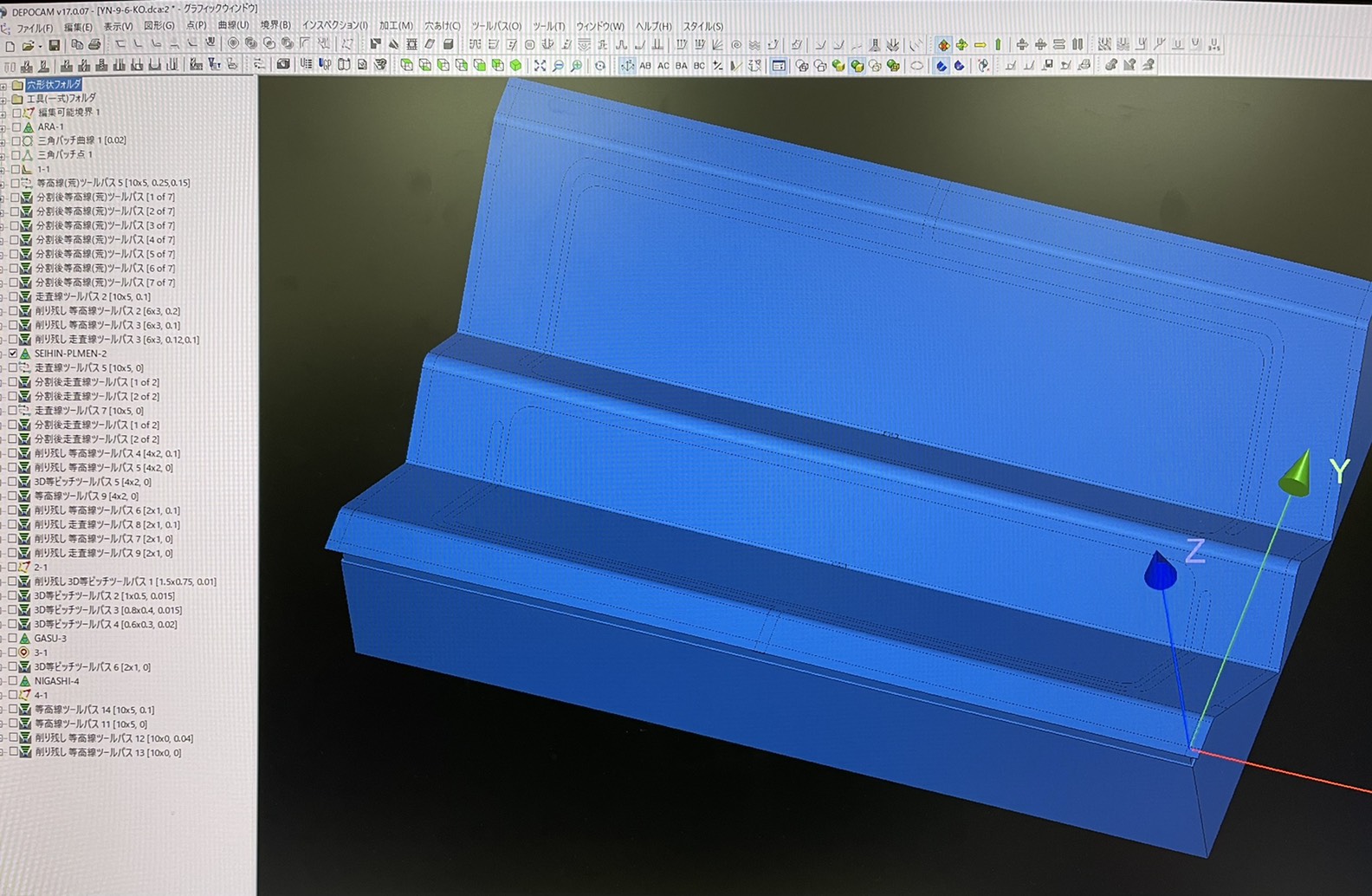Check the 編集可能境界 1 checkbox
Image resolution: width=1372 pixels, height=896 pixels.
tap(16, 113)
